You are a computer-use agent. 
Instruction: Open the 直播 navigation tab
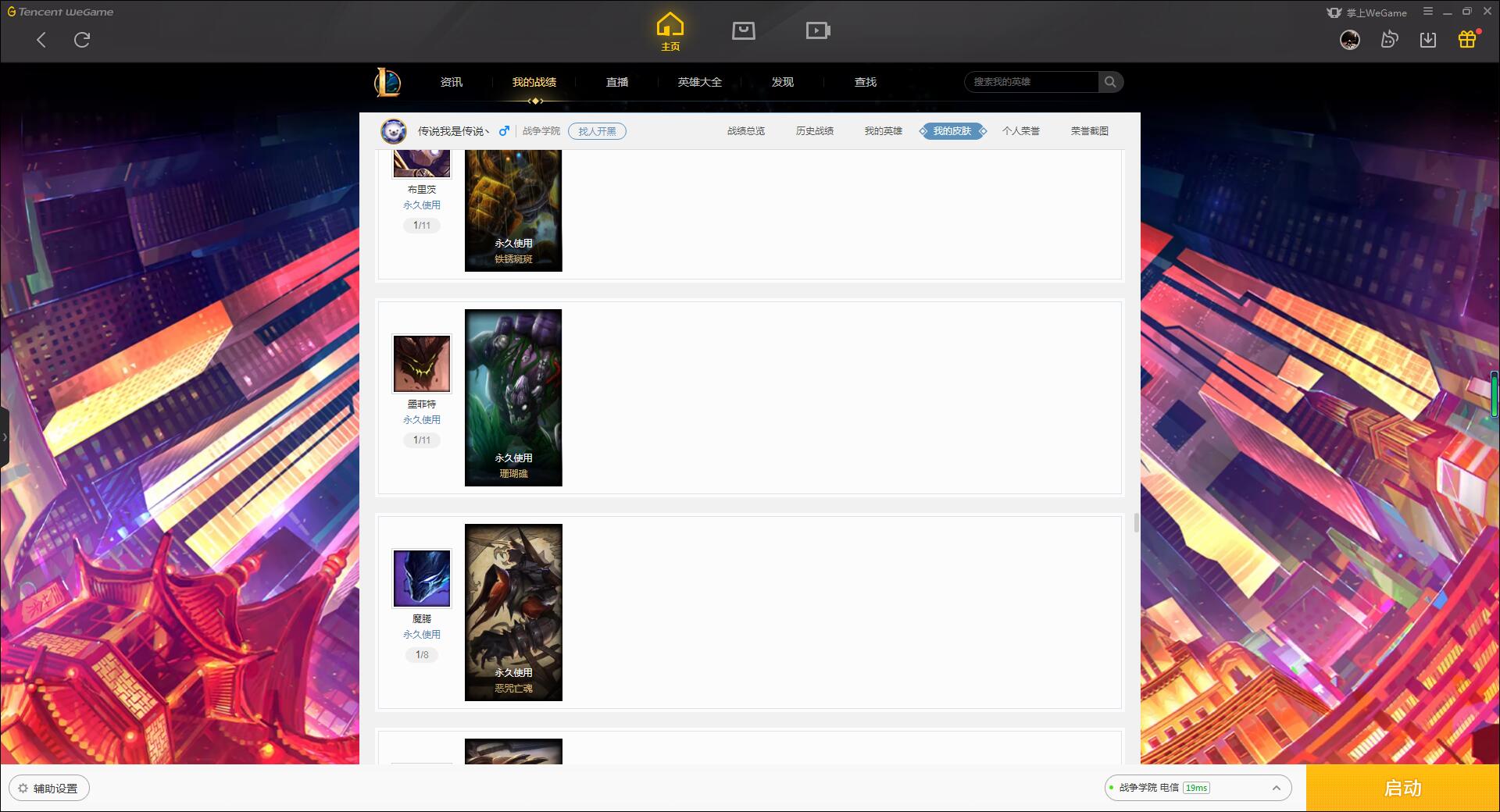[617, 82]
